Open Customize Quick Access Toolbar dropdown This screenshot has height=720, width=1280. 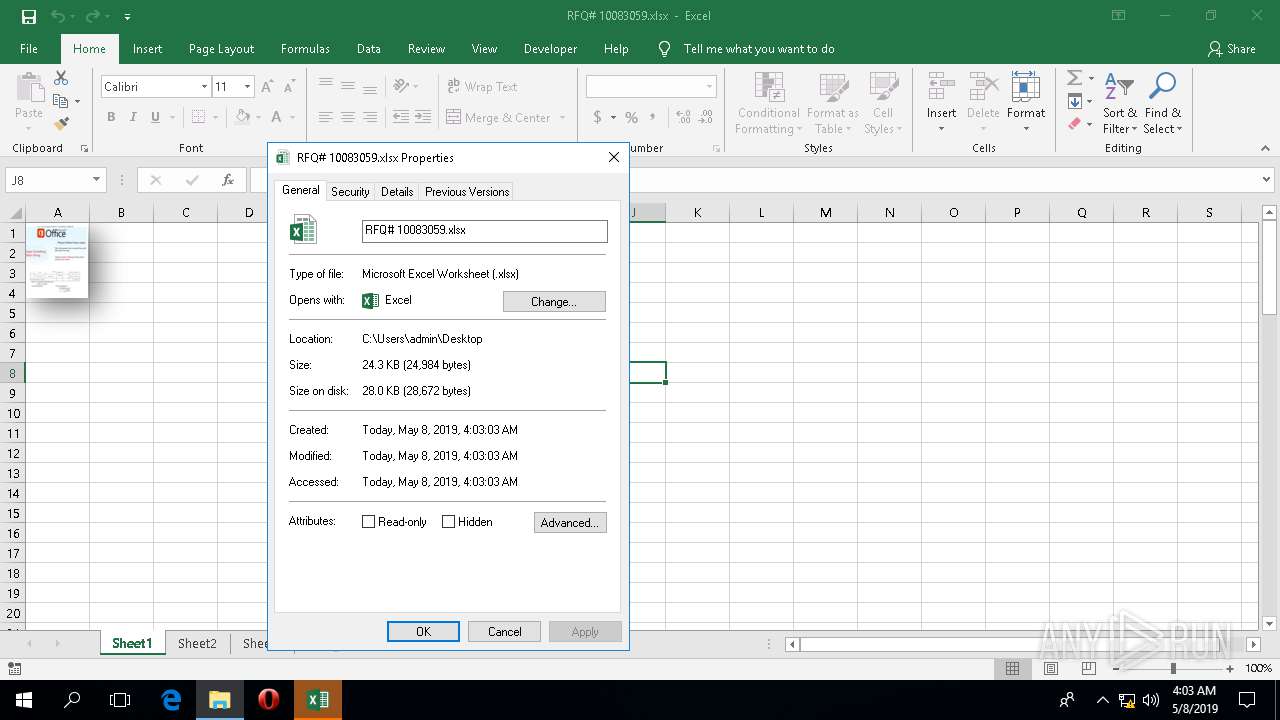point(127,17)
